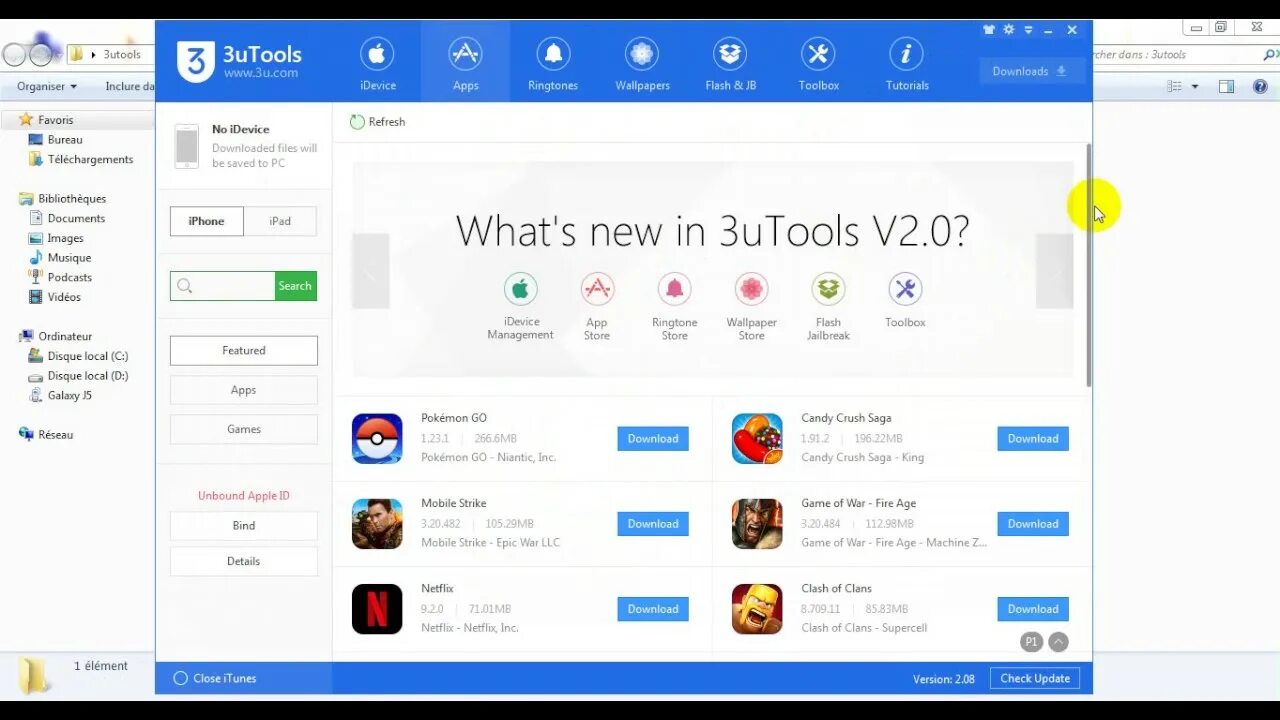This screenshot has height=720, width=1280.
Task: Show next banner slide
Action: click(1054, 271)
